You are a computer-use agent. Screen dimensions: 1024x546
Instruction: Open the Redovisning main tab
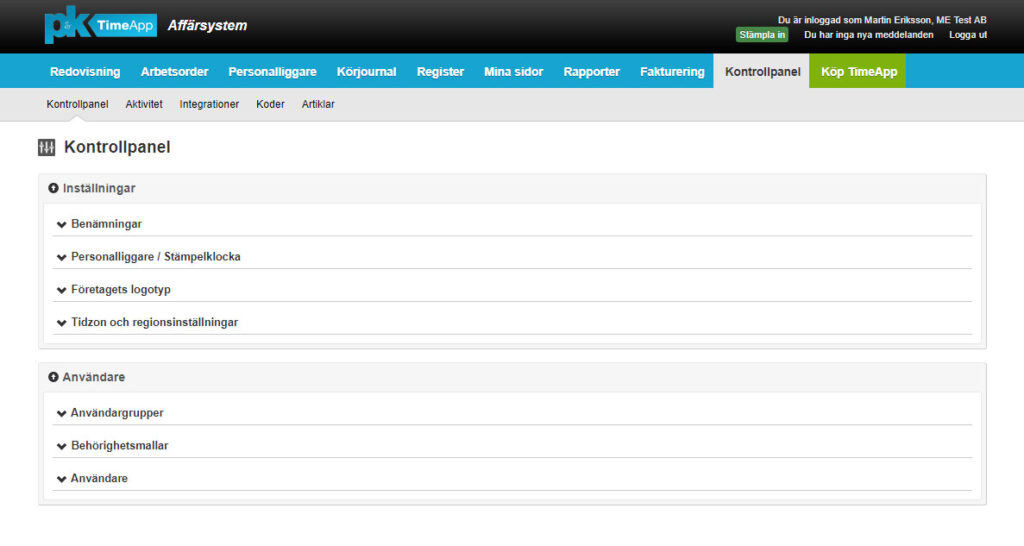[x=85, y=72]
